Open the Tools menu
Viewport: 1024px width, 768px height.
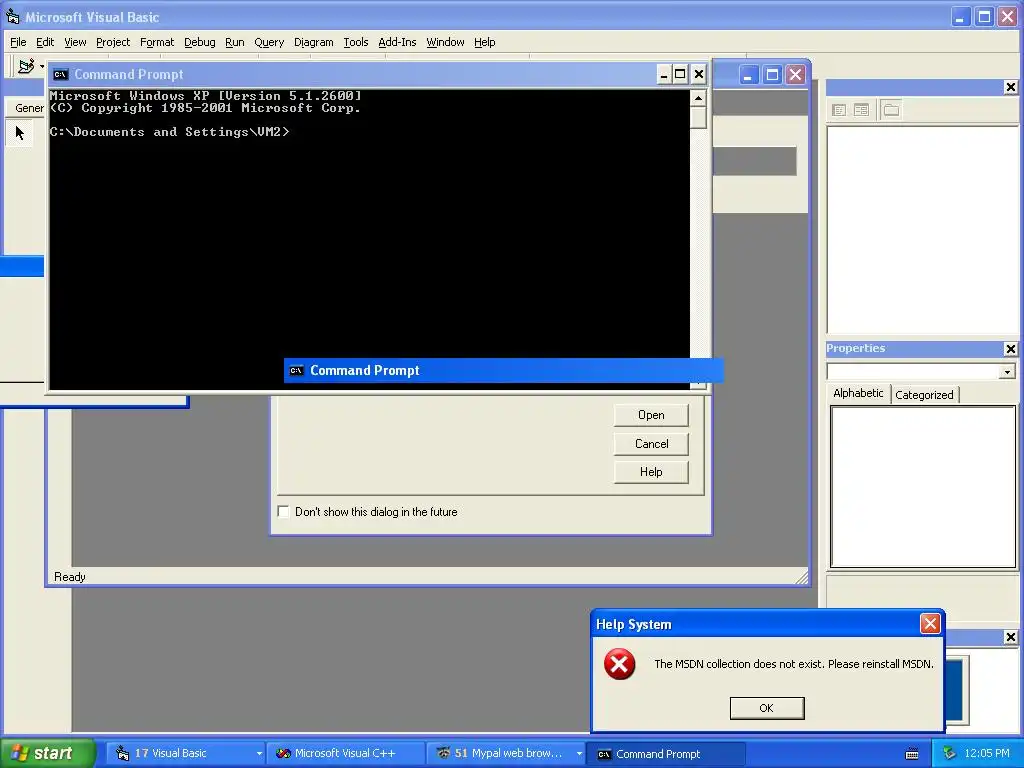click(x=356, y=42)
